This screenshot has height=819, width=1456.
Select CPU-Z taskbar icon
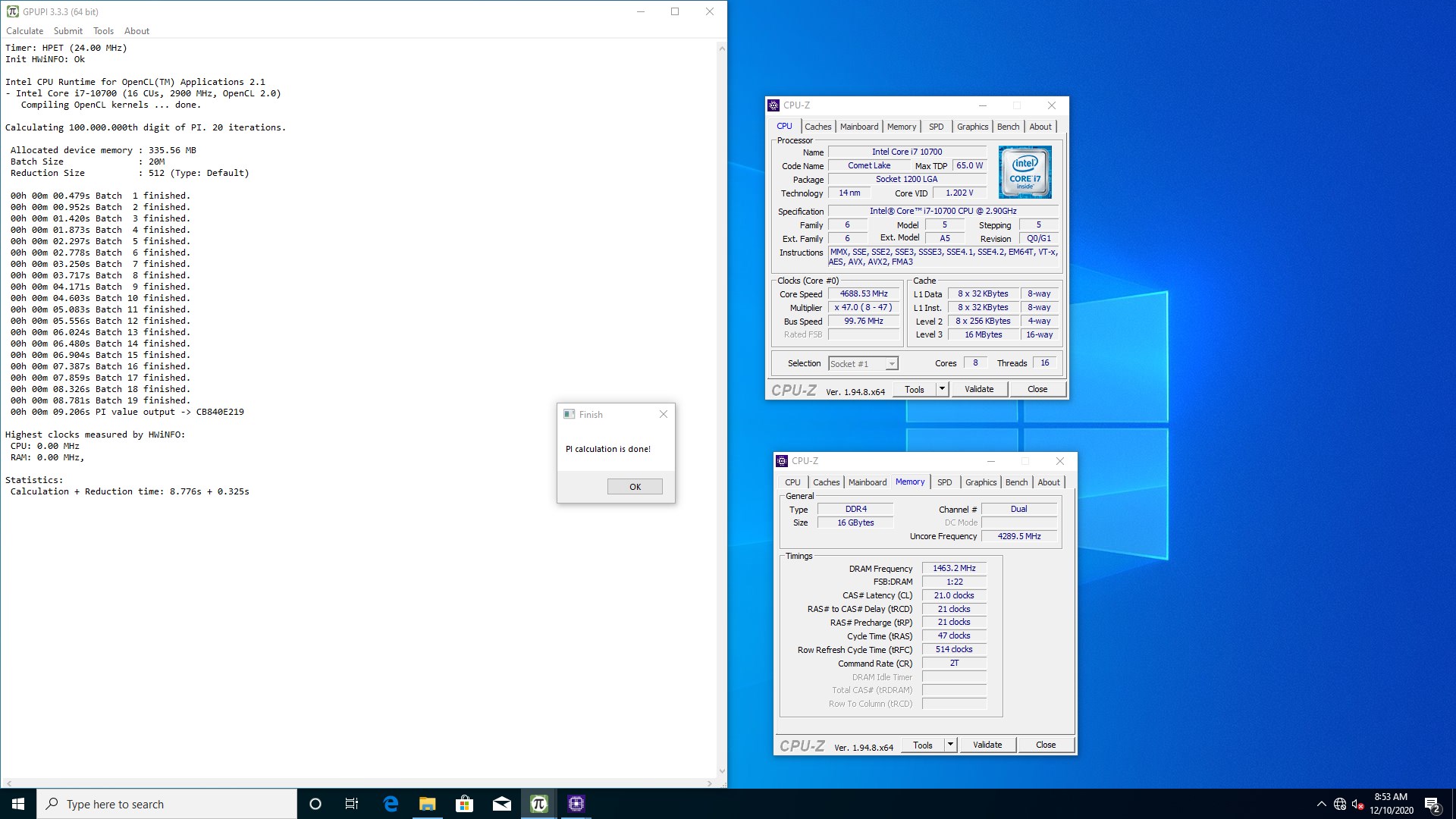pyautogui.click(x=576, y=804)
